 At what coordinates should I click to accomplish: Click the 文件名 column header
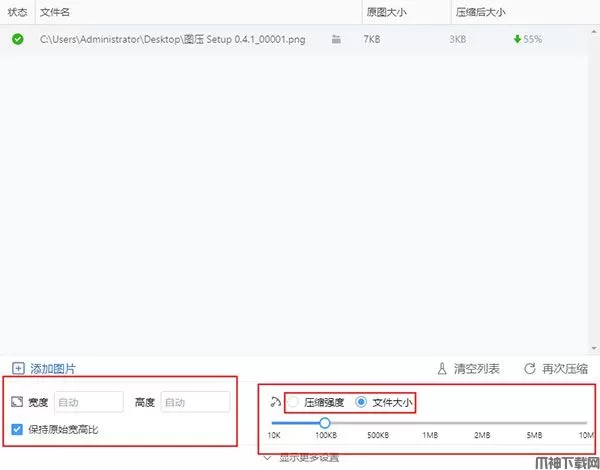55,12
